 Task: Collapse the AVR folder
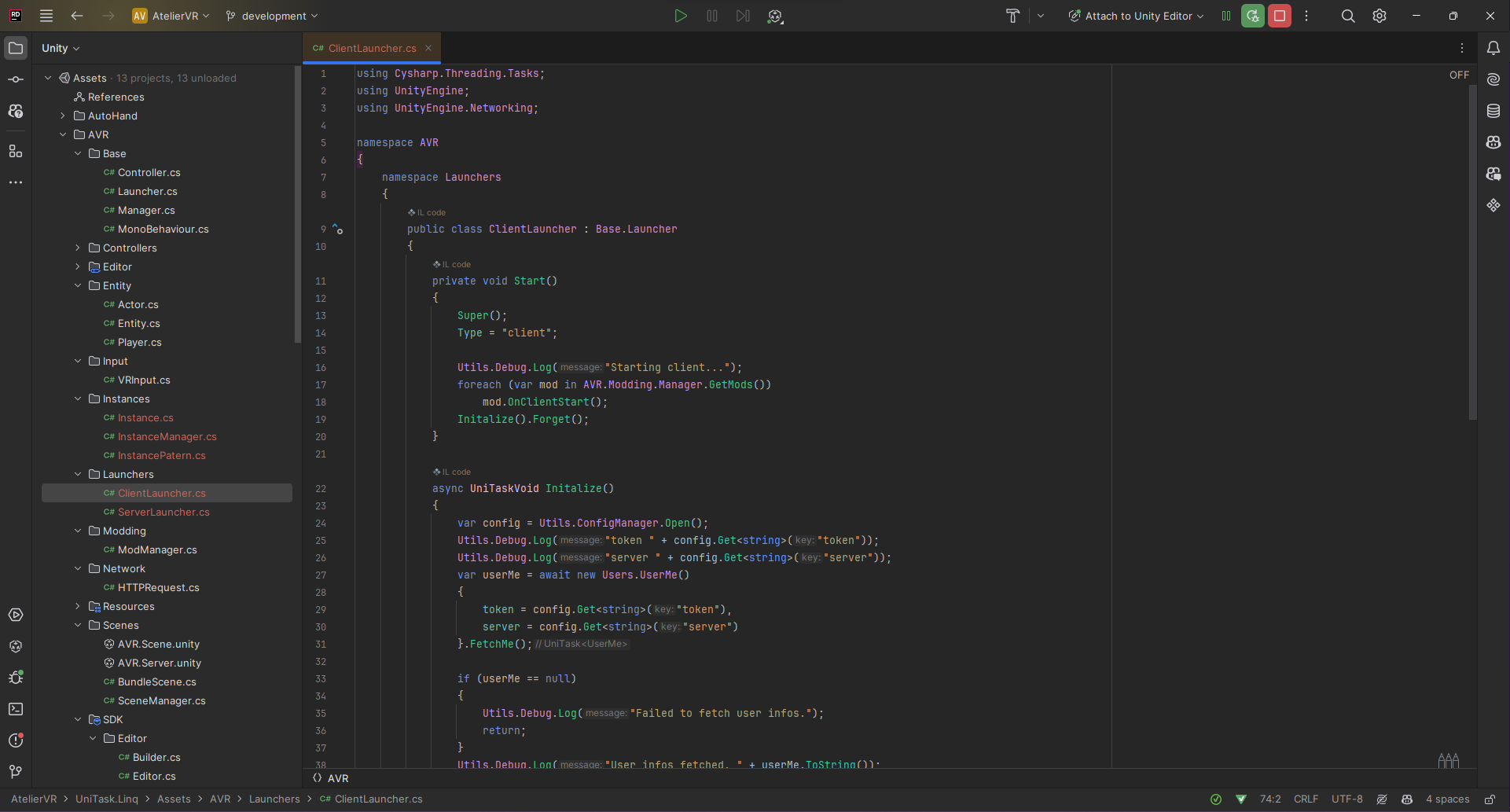click(63, 134)
